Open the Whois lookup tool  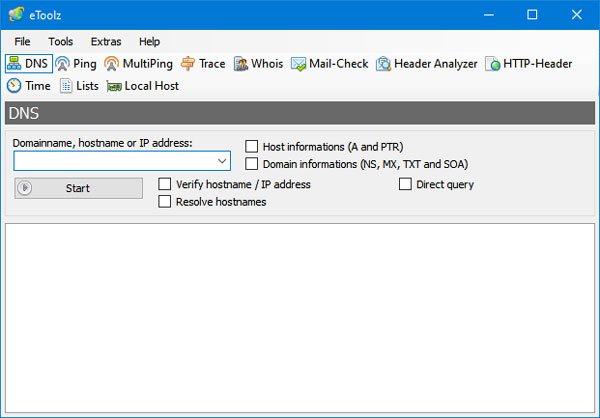[x=258, y=64]
